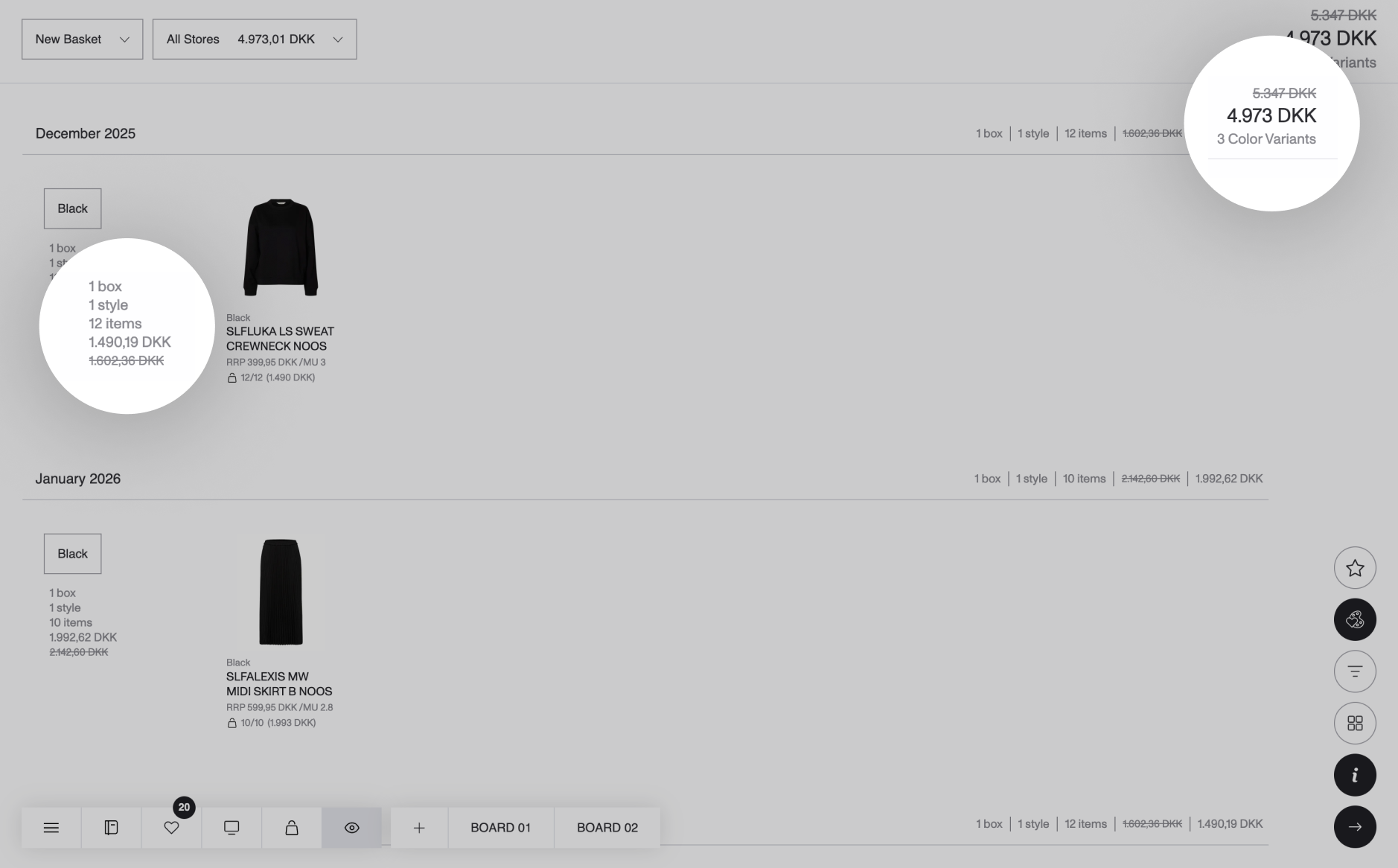1398x868 pixels.
Task: Switch to BOARD 01 tab
Action: pyautogui.click(x=501, y=828)
